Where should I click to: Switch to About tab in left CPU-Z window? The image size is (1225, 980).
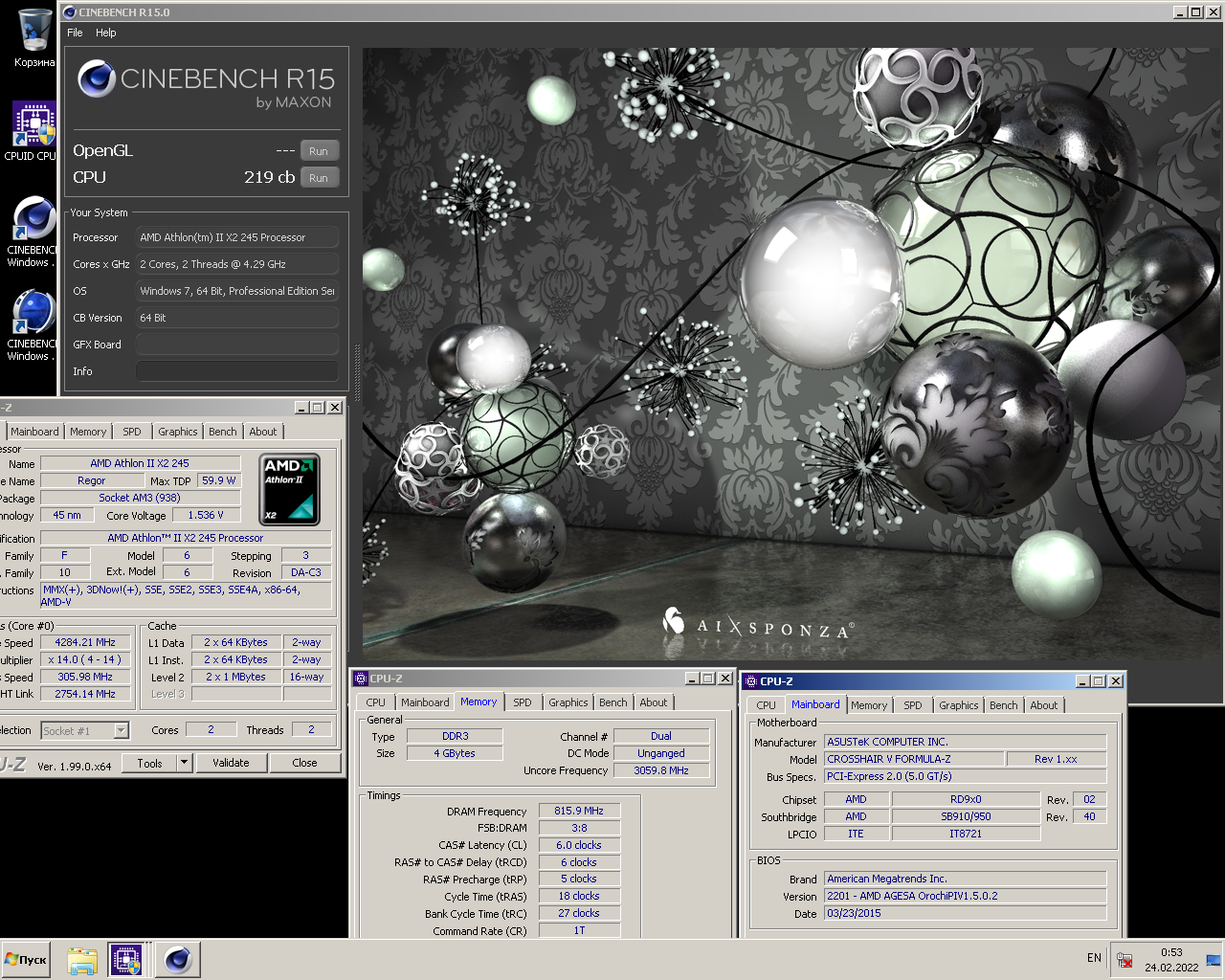click(x=263, y=432)
